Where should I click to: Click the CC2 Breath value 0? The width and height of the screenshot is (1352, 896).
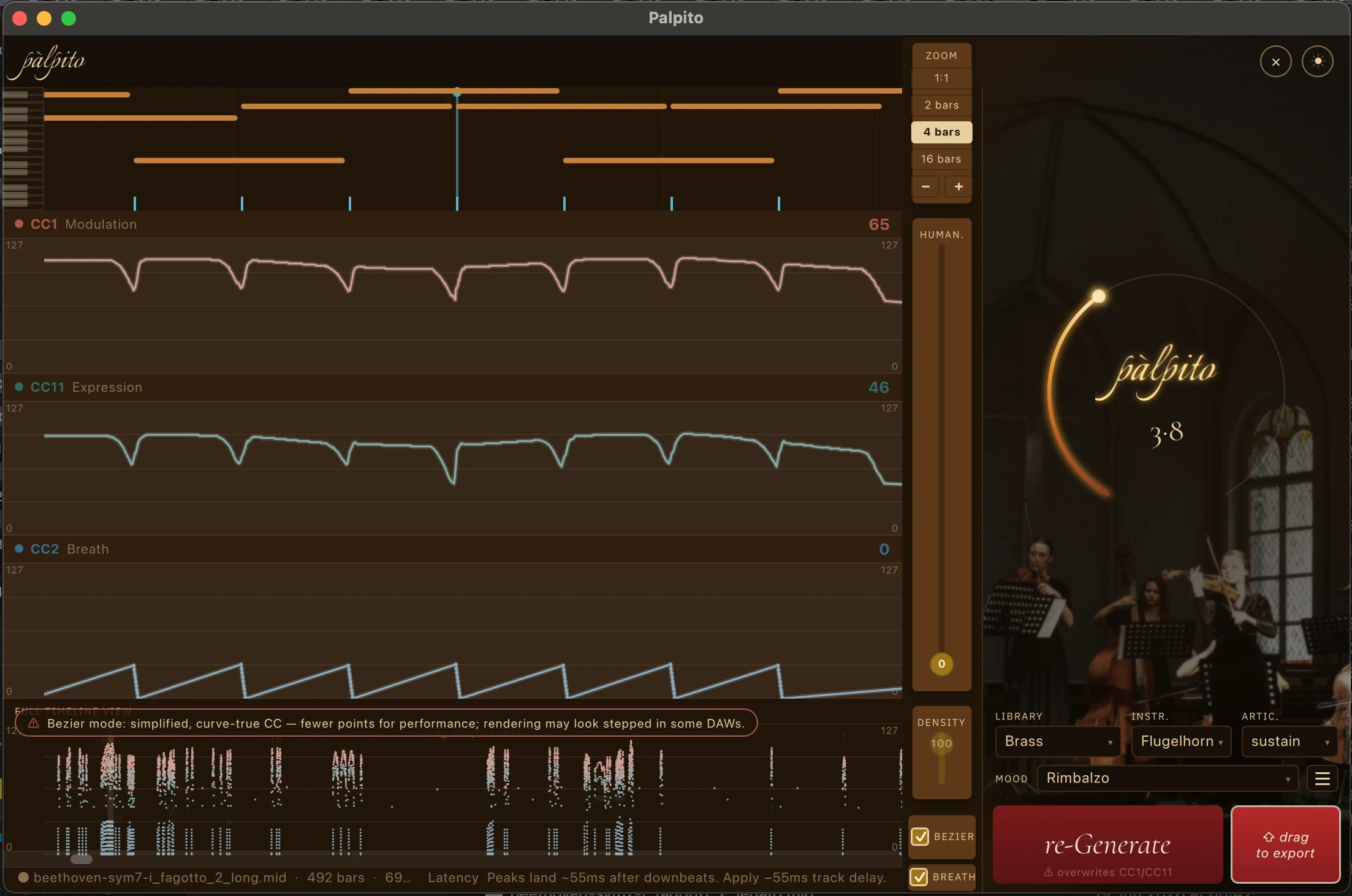884,550
